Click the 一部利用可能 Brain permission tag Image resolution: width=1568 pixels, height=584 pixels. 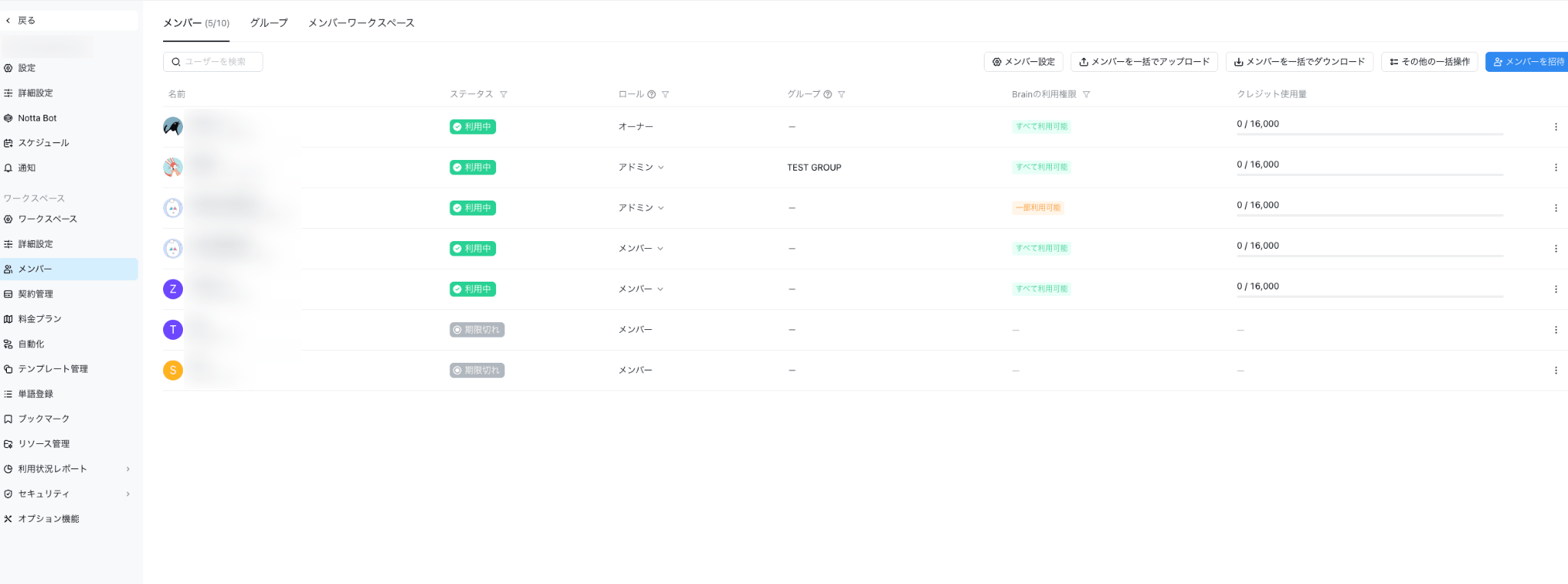point(1037,208)
